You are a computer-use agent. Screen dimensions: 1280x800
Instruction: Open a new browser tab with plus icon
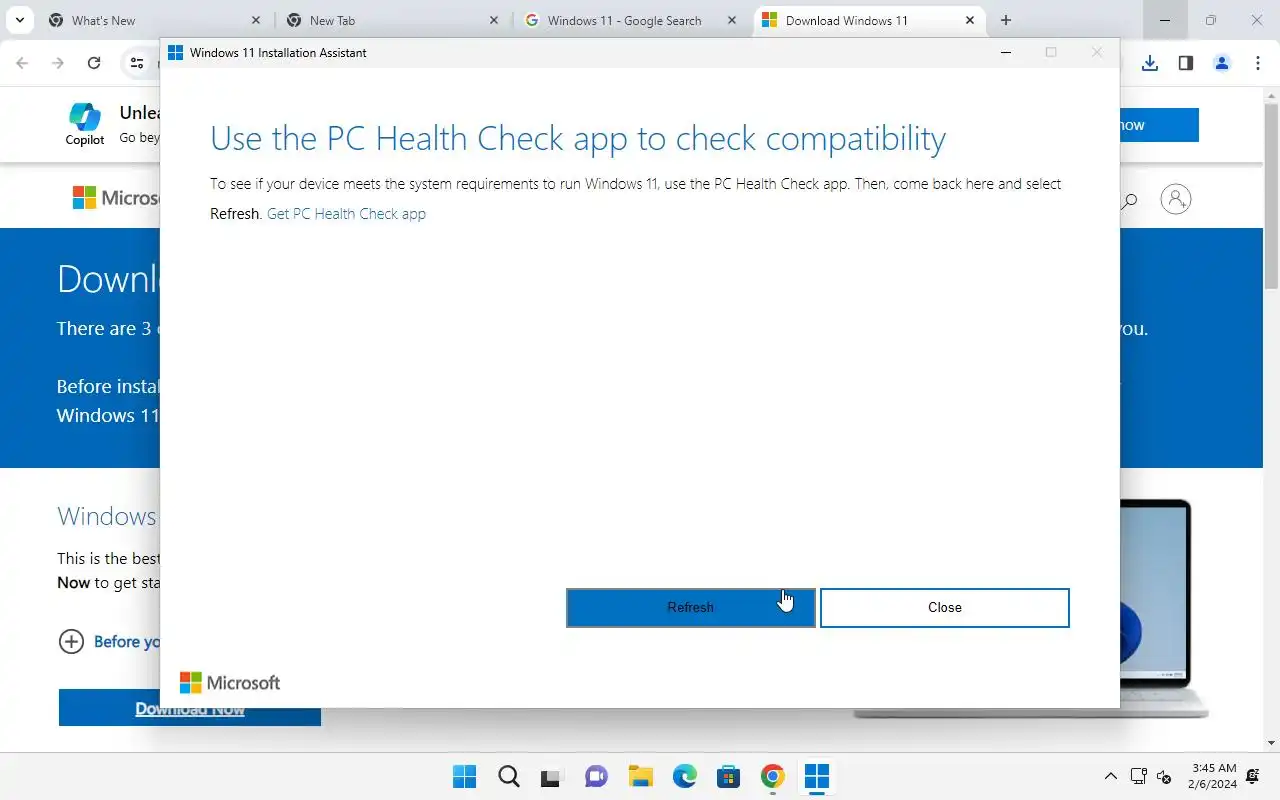point(1006,20)
